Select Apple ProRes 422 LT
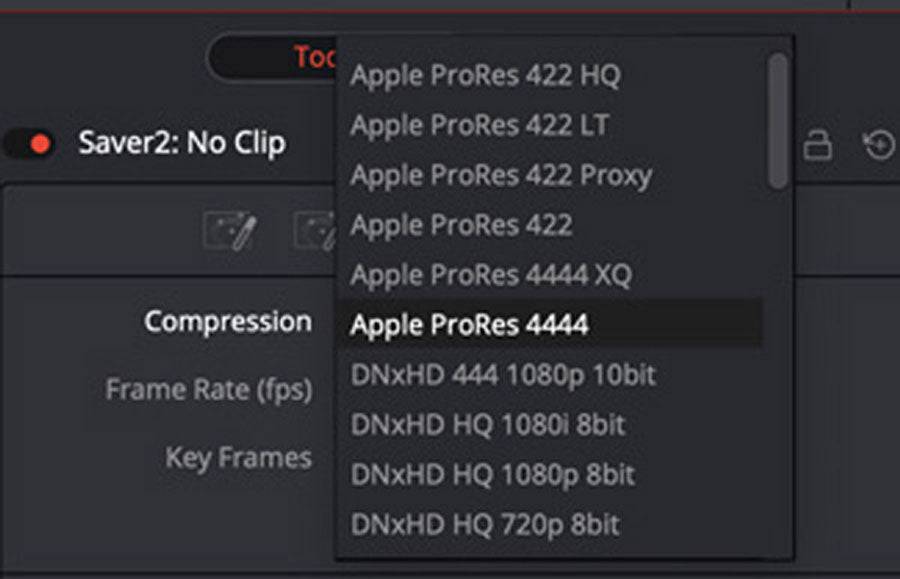This screenshot has width=900, height=579. [480, 125]
